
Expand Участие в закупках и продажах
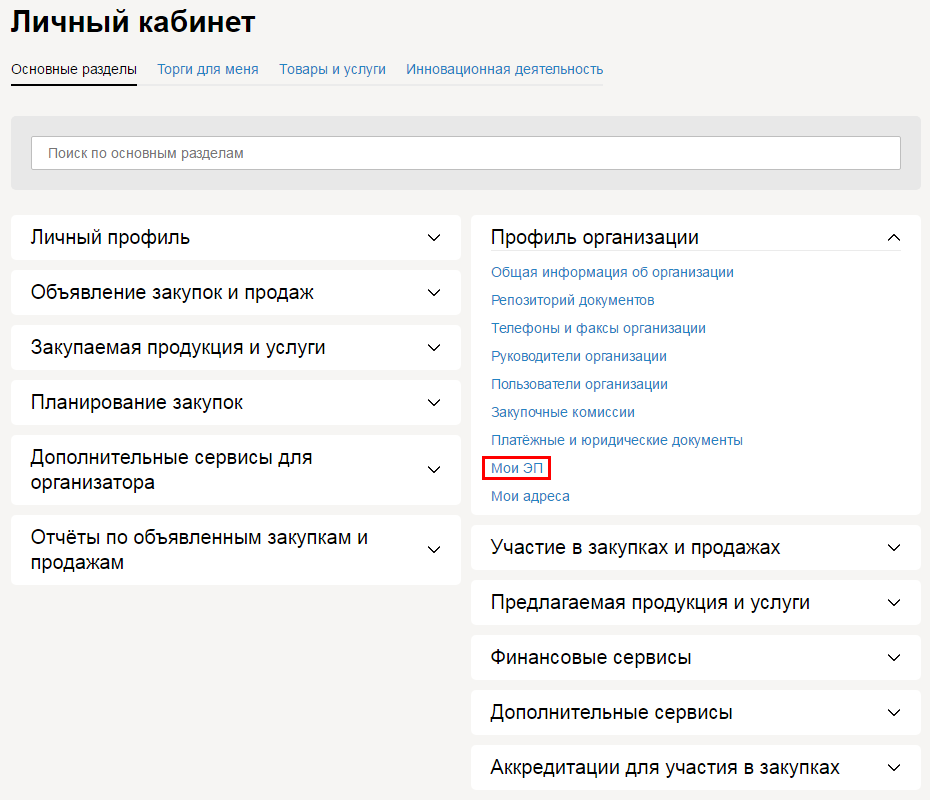(695, 548)
